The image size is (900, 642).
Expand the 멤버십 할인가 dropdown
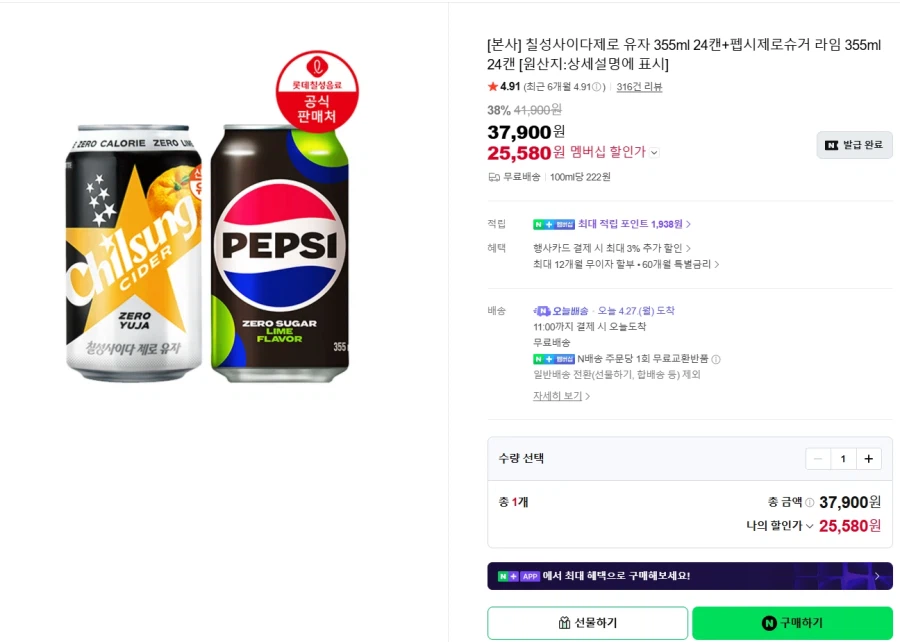click(x=654, y=151)
